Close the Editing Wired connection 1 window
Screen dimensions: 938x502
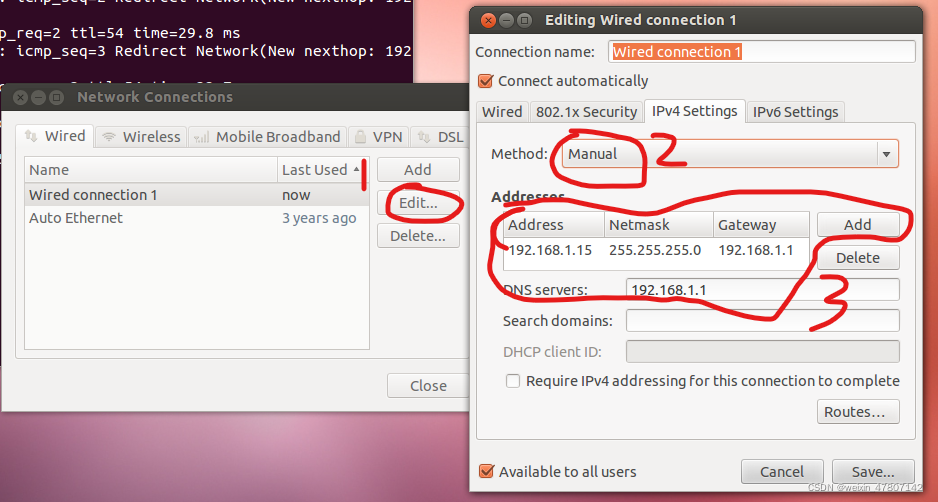(x=489, y=20)
